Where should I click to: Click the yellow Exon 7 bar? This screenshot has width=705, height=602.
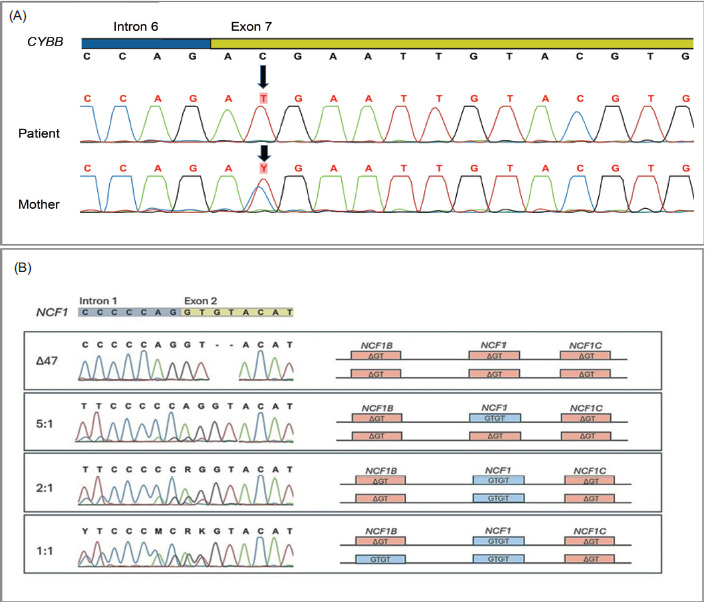tap(452, 43)
